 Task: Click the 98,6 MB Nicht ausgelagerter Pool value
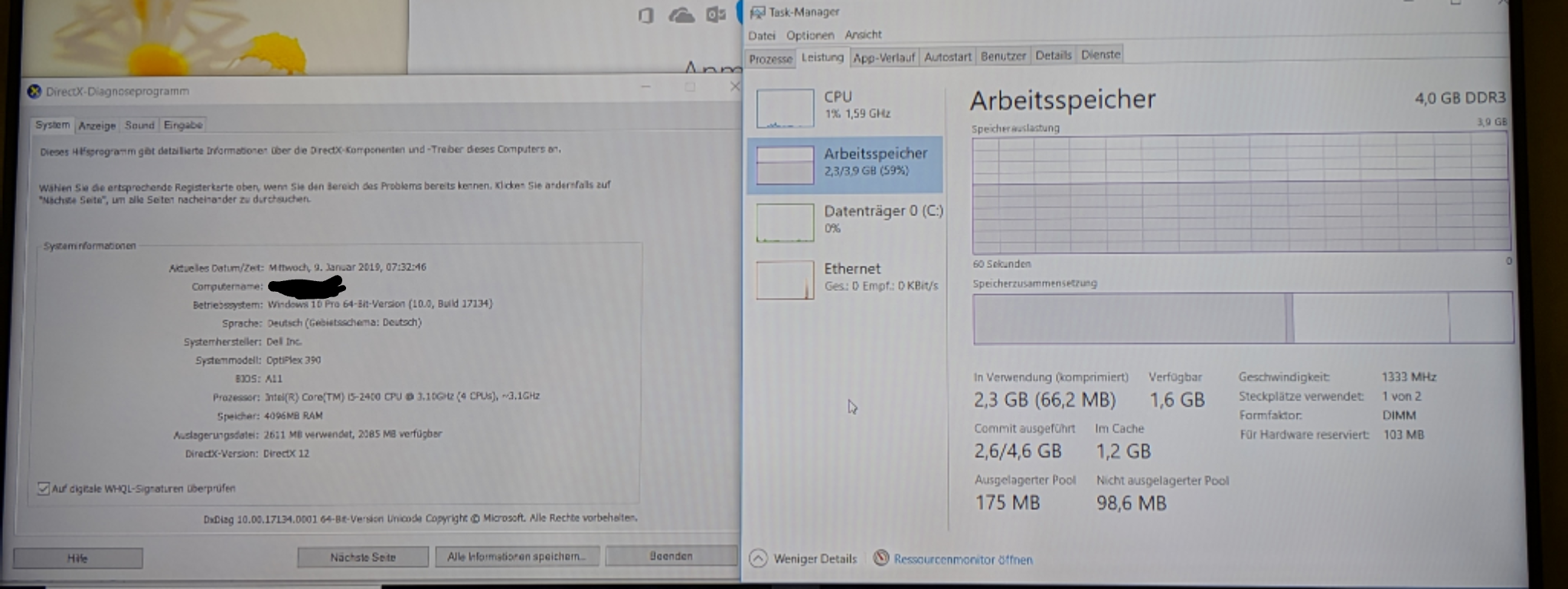pos(1131,503)
